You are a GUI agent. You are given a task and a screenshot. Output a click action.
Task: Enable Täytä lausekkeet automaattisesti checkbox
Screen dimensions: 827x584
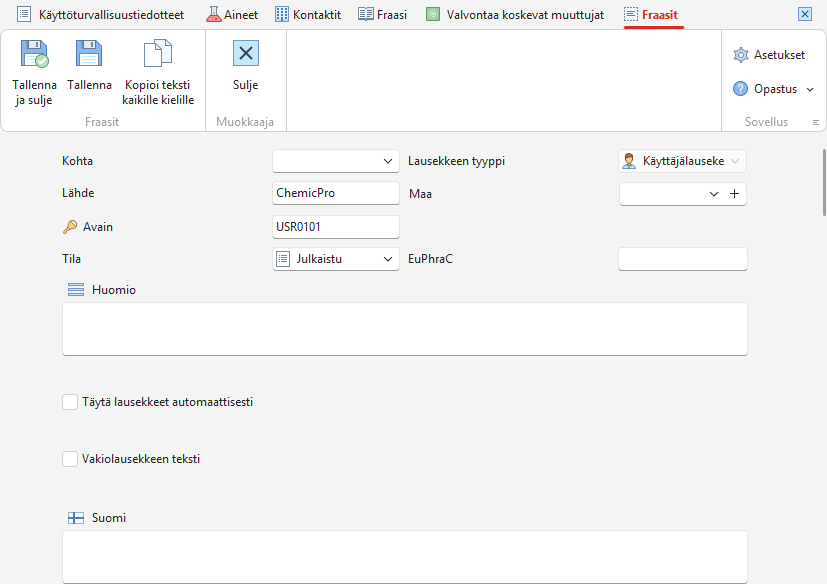70,402
